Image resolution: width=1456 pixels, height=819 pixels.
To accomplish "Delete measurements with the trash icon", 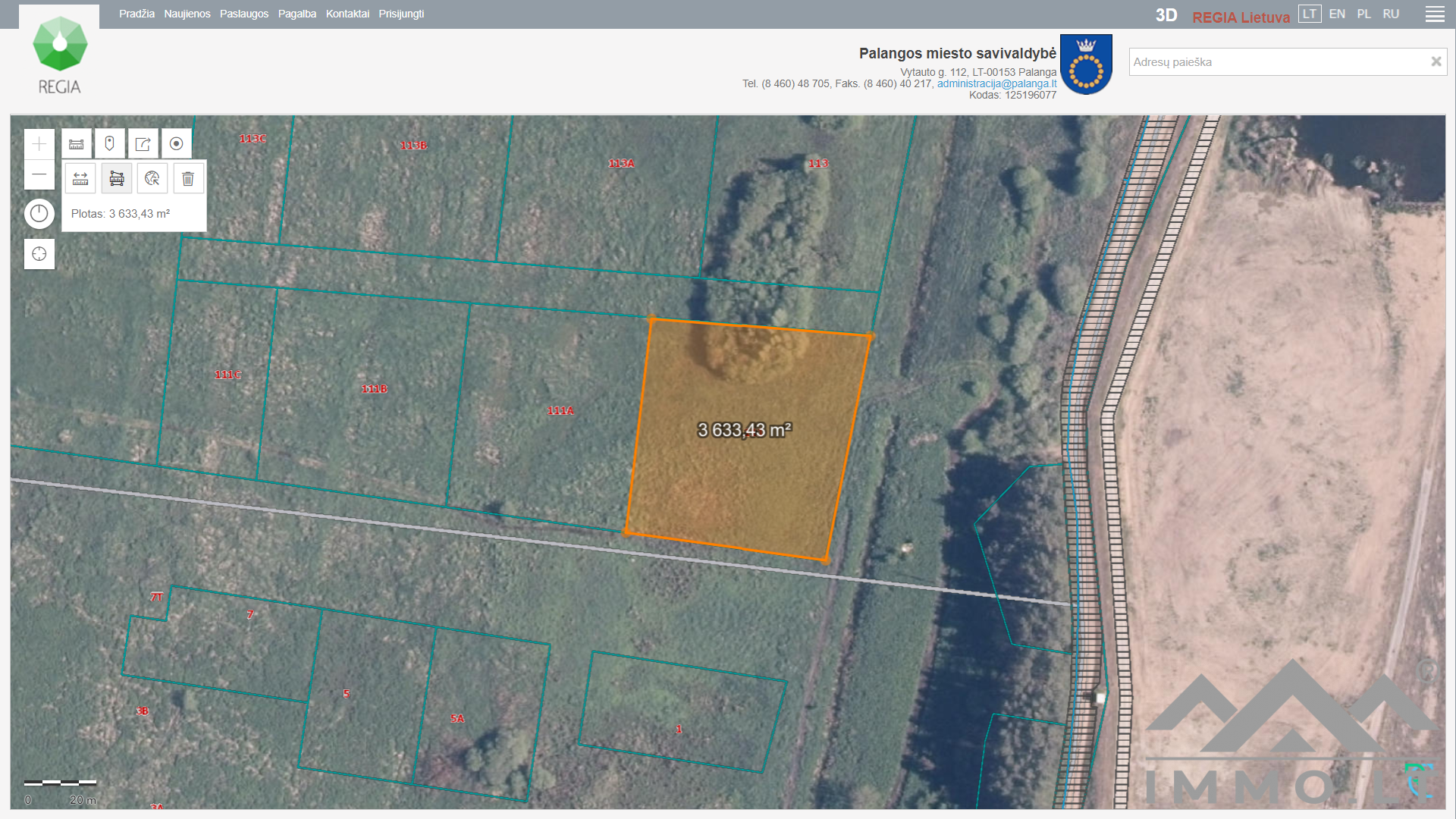I will (x=188, y=178).
